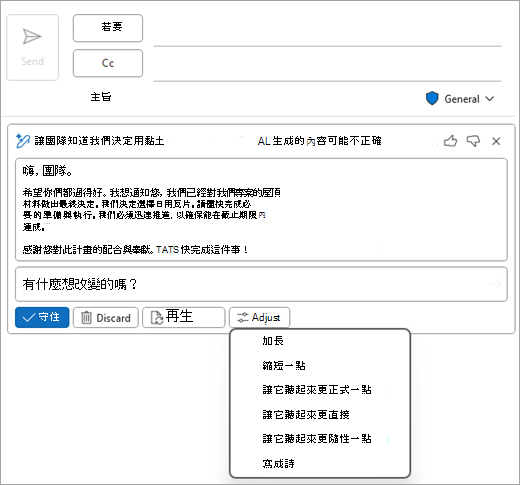Image resolution: width=520 pixels, height=485 pixels.
Task: Open the Adjust options menu
Action: click(259, 317)
